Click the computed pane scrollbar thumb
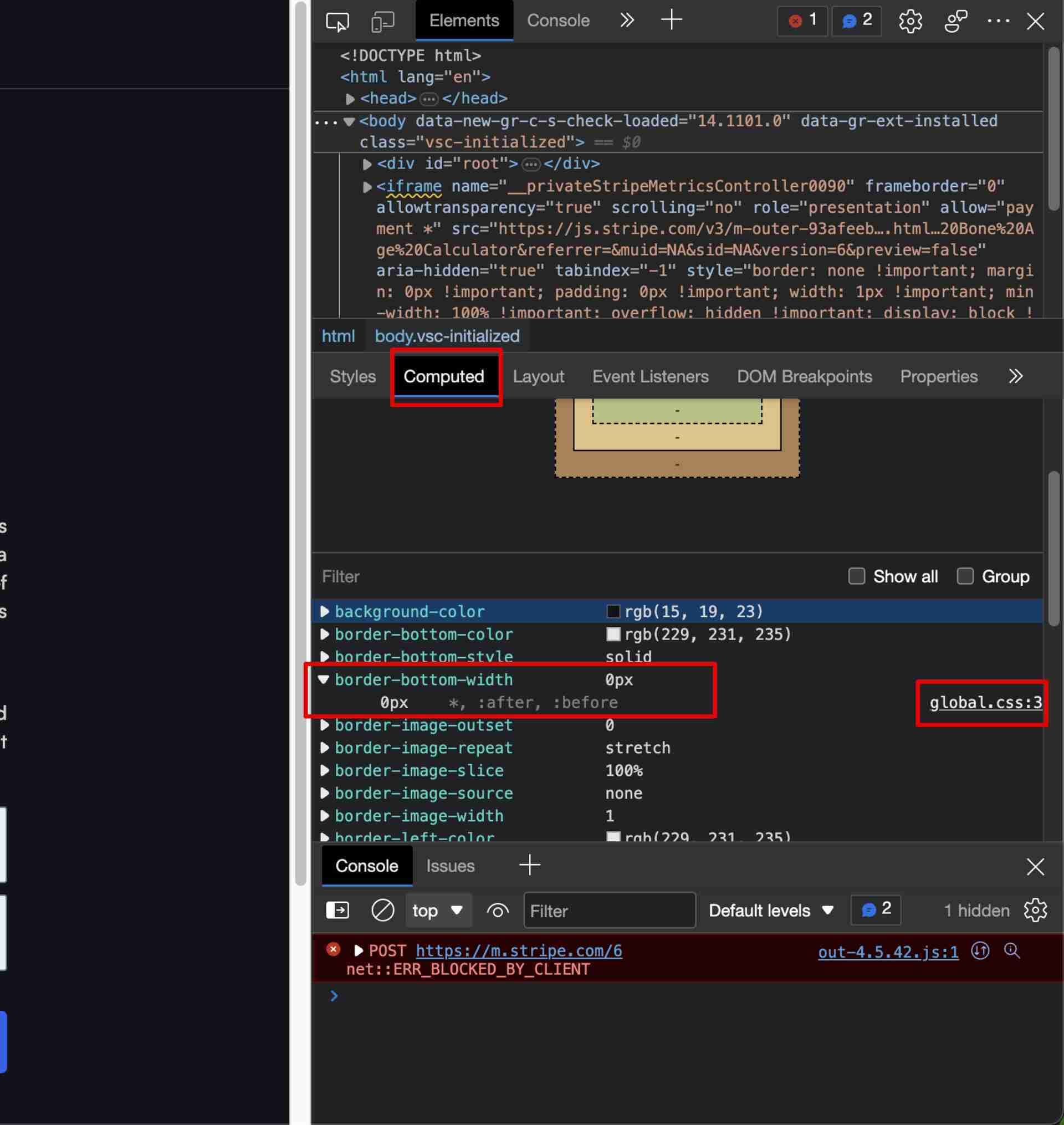1064x1125 pixels. tap(1054, 548)
